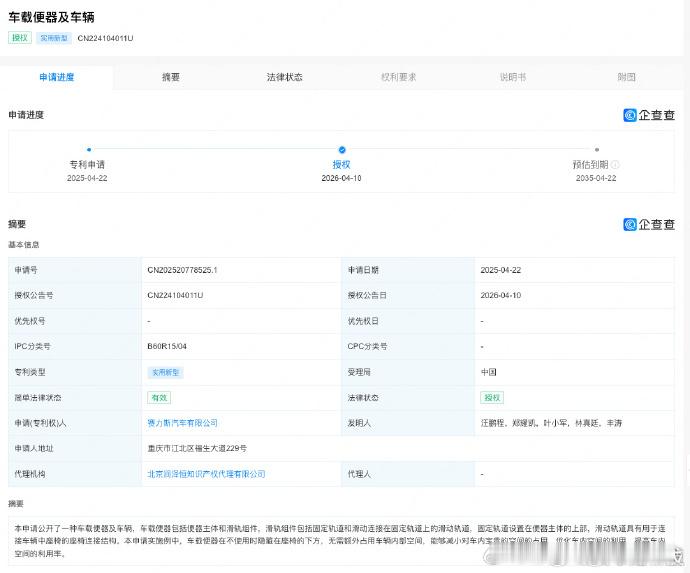
Task: Click the patent number CN224104011U under the title
Action: 100,38
